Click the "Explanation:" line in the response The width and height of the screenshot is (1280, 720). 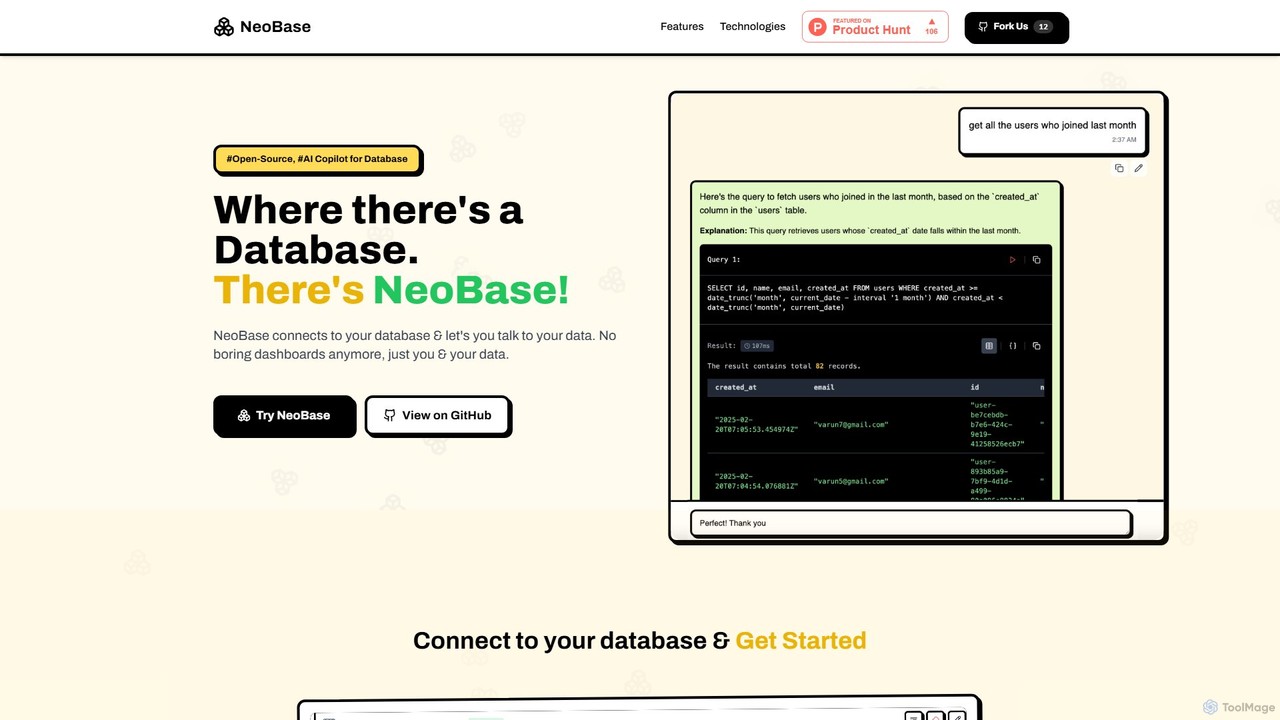[x=860, y=231]
